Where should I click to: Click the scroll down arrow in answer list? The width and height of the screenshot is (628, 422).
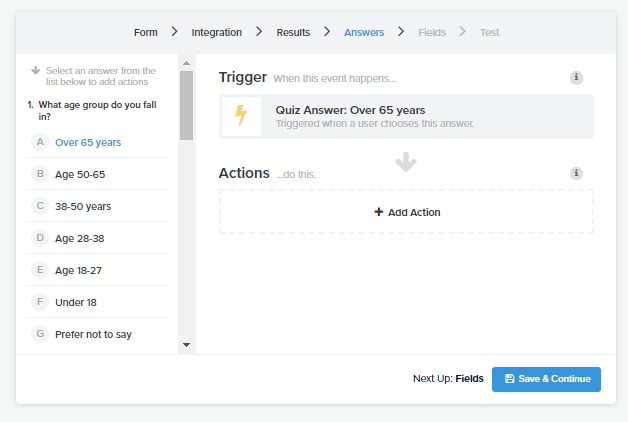tap(186, 345)
